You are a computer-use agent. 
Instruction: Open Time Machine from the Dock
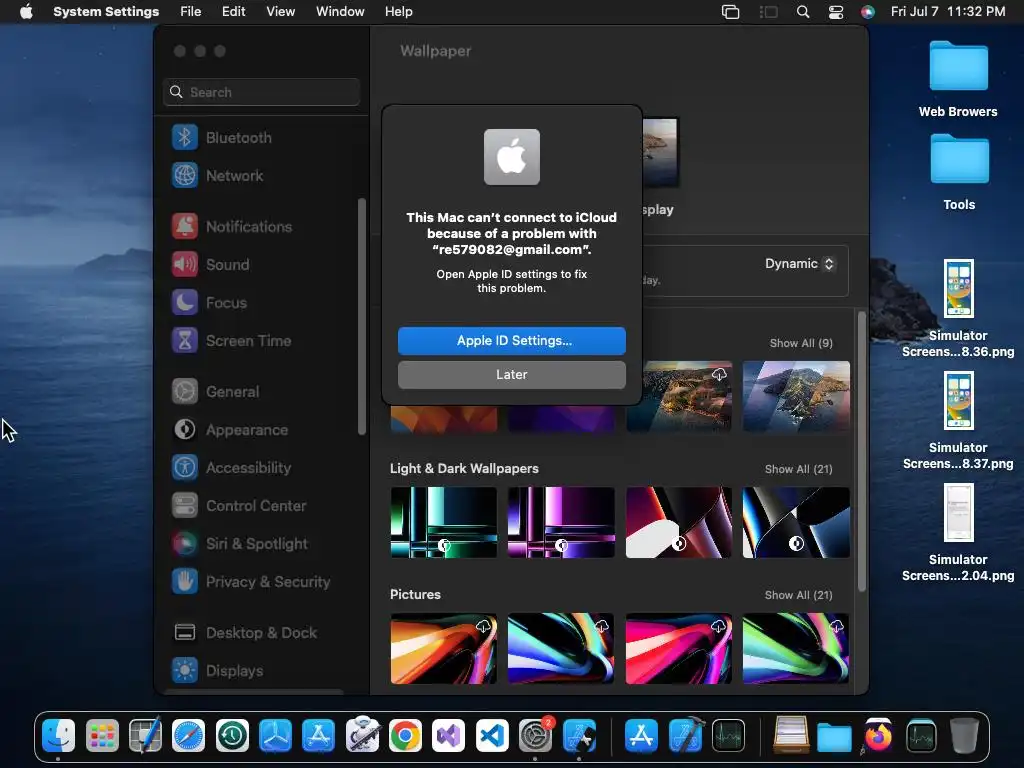(x=232, y=736)
